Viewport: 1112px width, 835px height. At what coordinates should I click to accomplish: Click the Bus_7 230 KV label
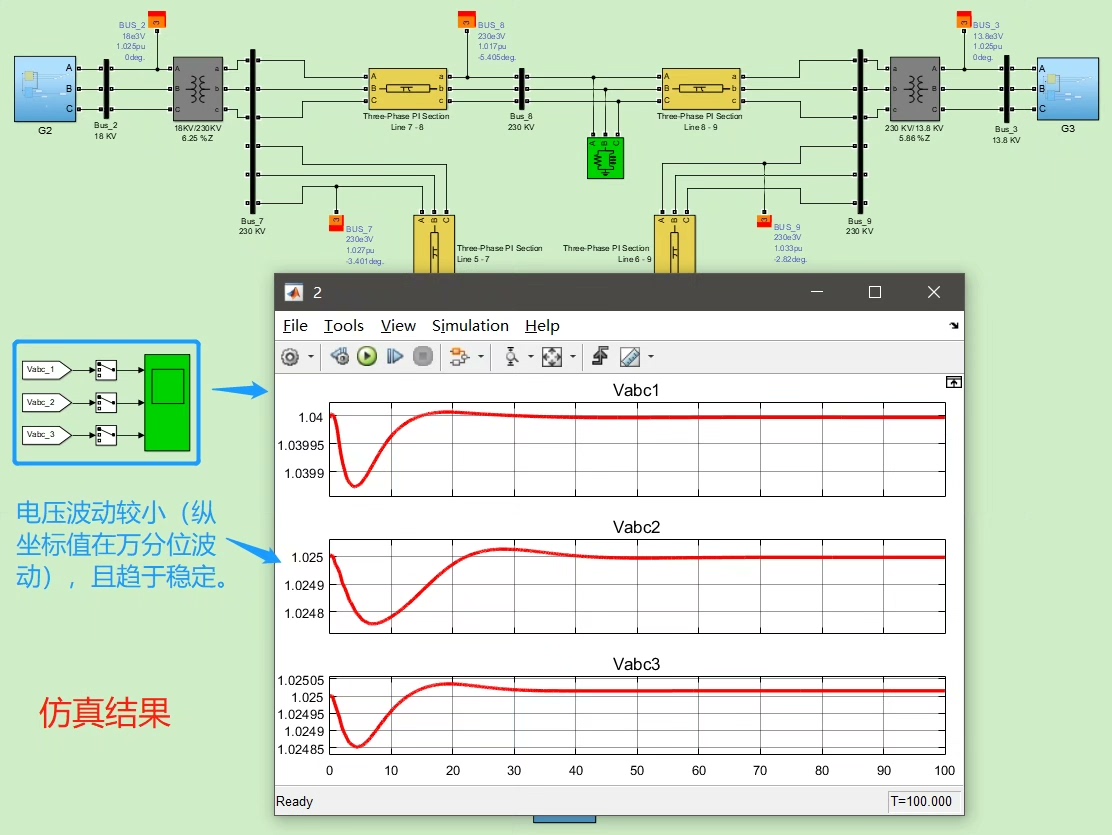click(x=252, y=226)
